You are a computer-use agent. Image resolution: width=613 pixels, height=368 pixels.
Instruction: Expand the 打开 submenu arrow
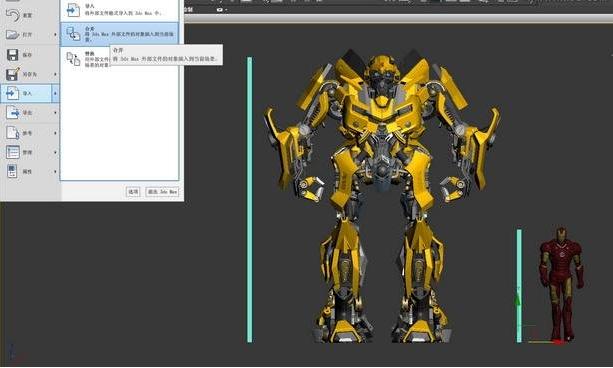55,34
